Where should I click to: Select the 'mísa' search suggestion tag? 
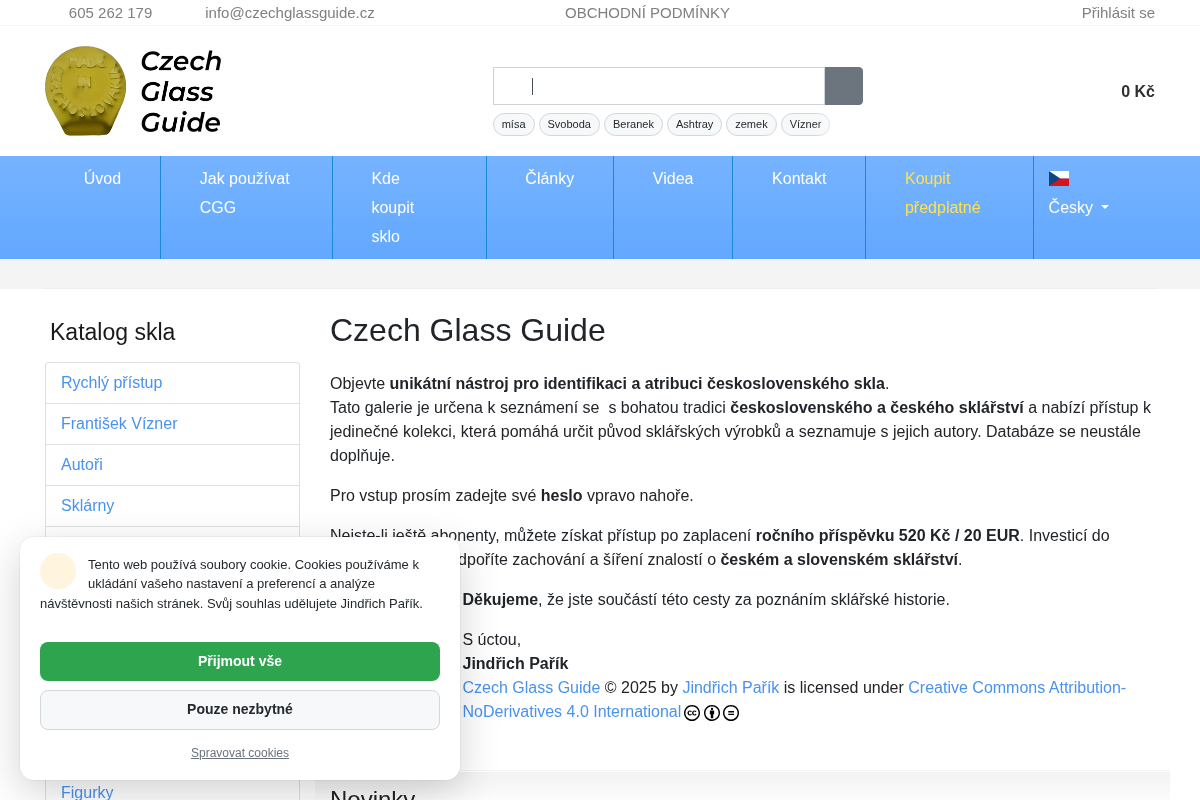tap(514, 124)
